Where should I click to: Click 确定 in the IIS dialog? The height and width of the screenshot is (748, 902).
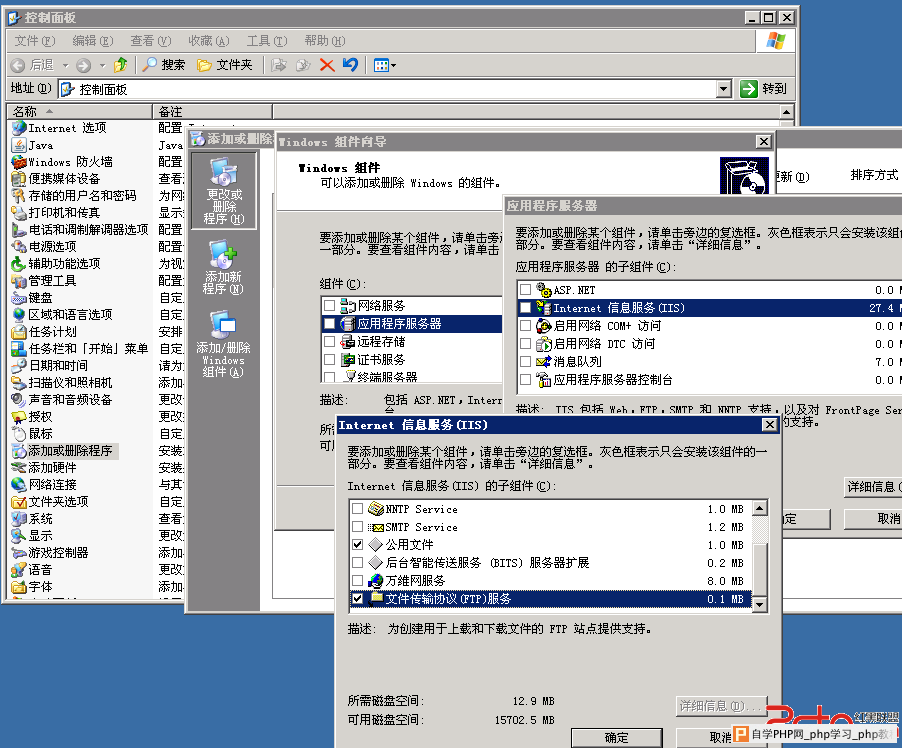pos(617,738)
